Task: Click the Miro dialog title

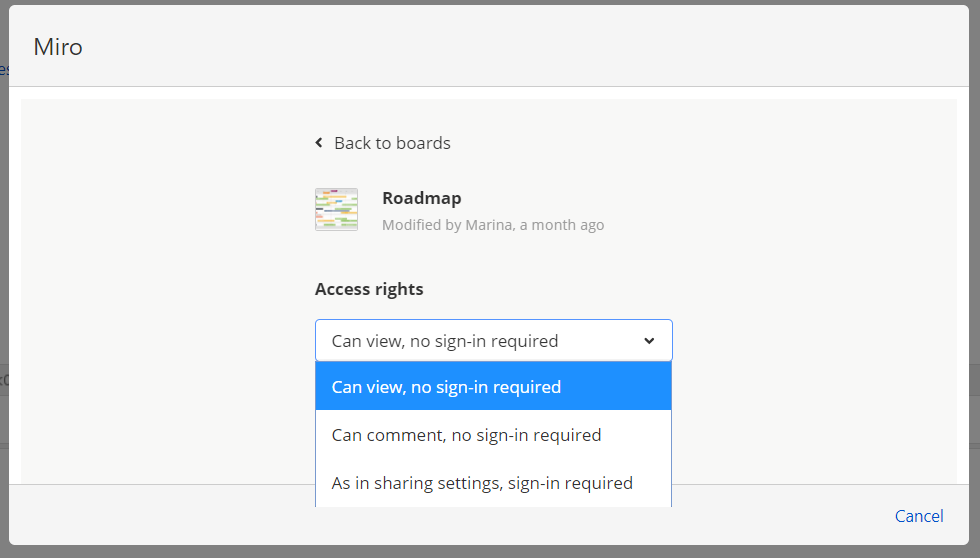Action: [58, 47]
